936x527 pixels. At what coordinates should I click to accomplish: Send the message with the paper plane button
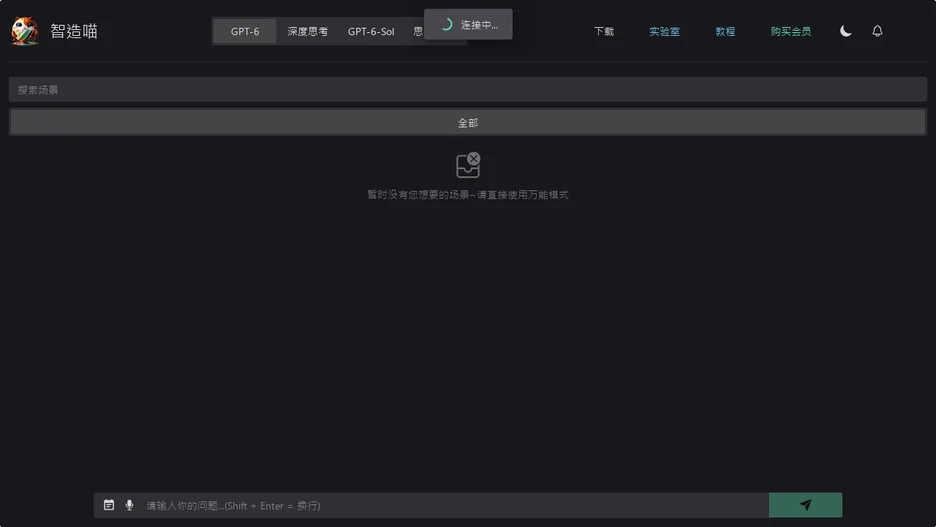(805, 505)
